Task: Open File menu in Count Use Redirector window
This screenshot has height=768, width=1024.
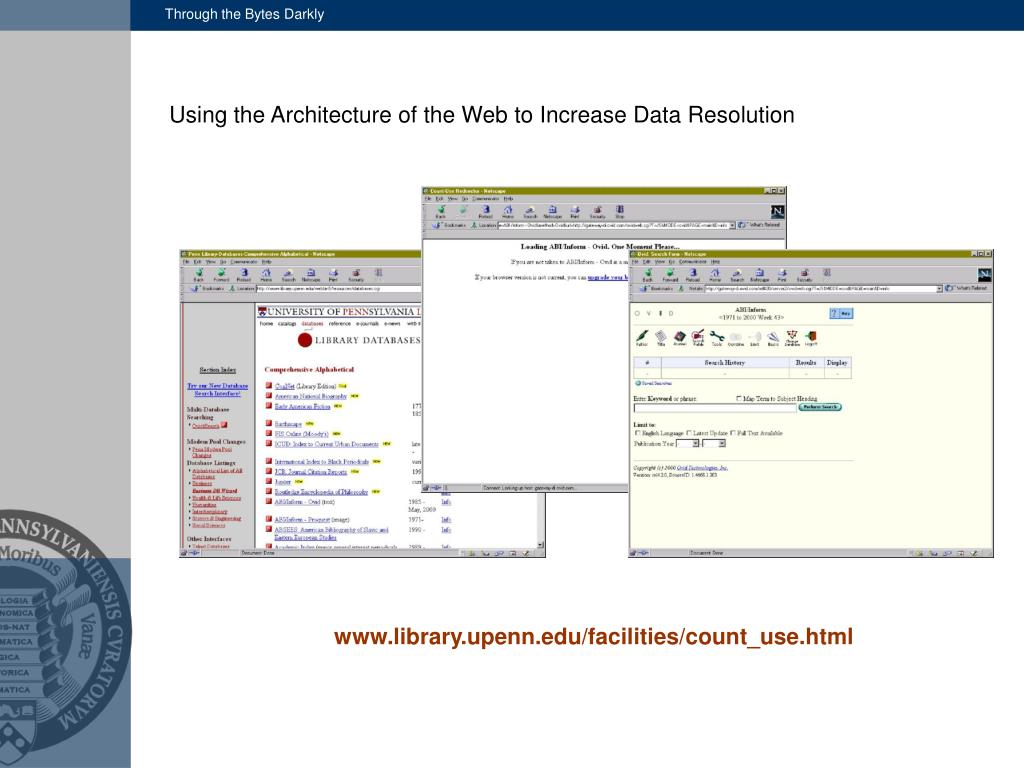Action: (428, 199)
